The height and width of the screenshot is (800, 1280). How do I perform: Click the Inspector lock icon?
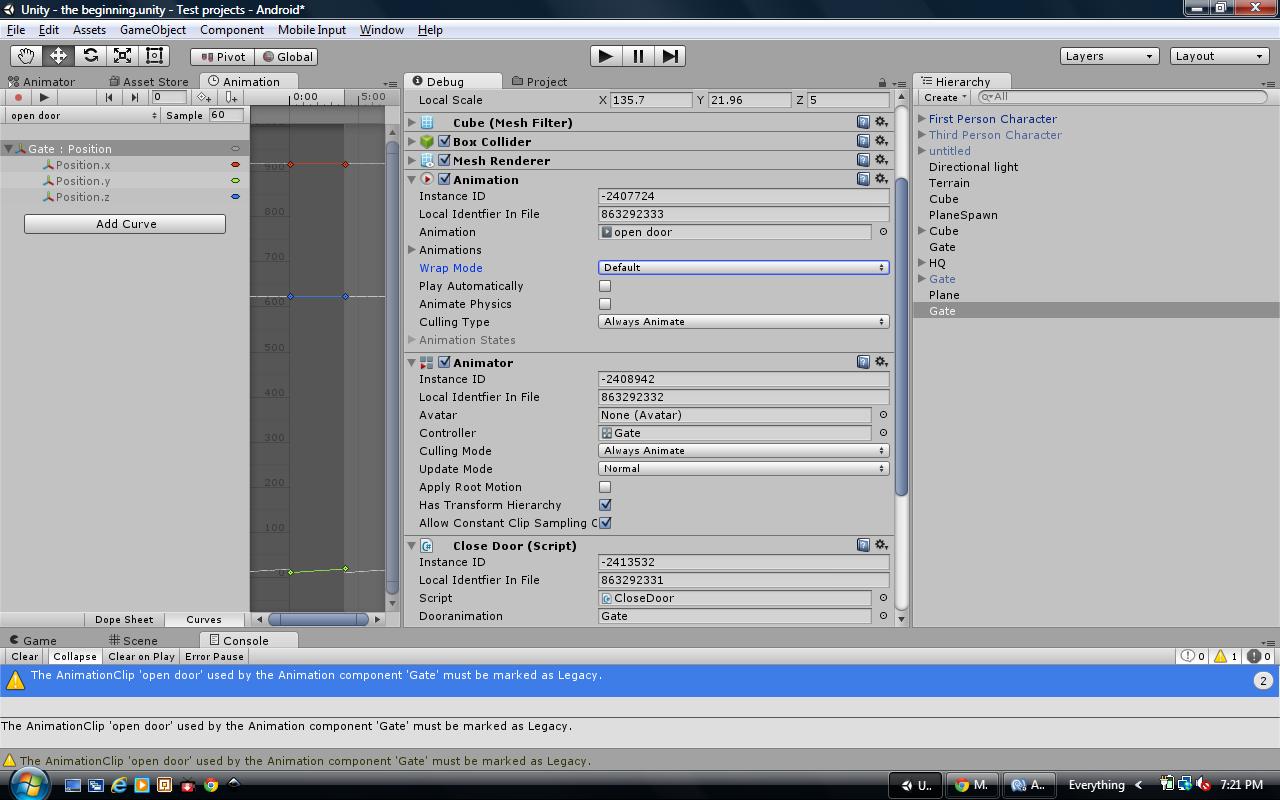pyautogui.click(x=882, y=83)
